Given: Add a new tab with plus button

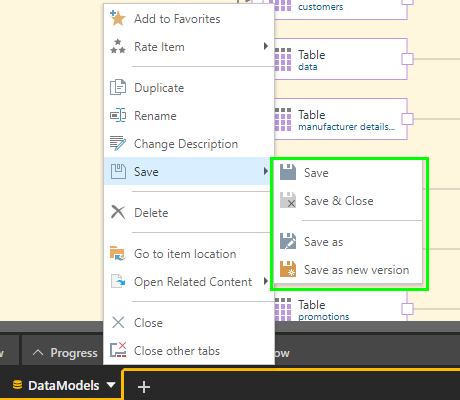Looking at the screenshot, I should point(144,387).
